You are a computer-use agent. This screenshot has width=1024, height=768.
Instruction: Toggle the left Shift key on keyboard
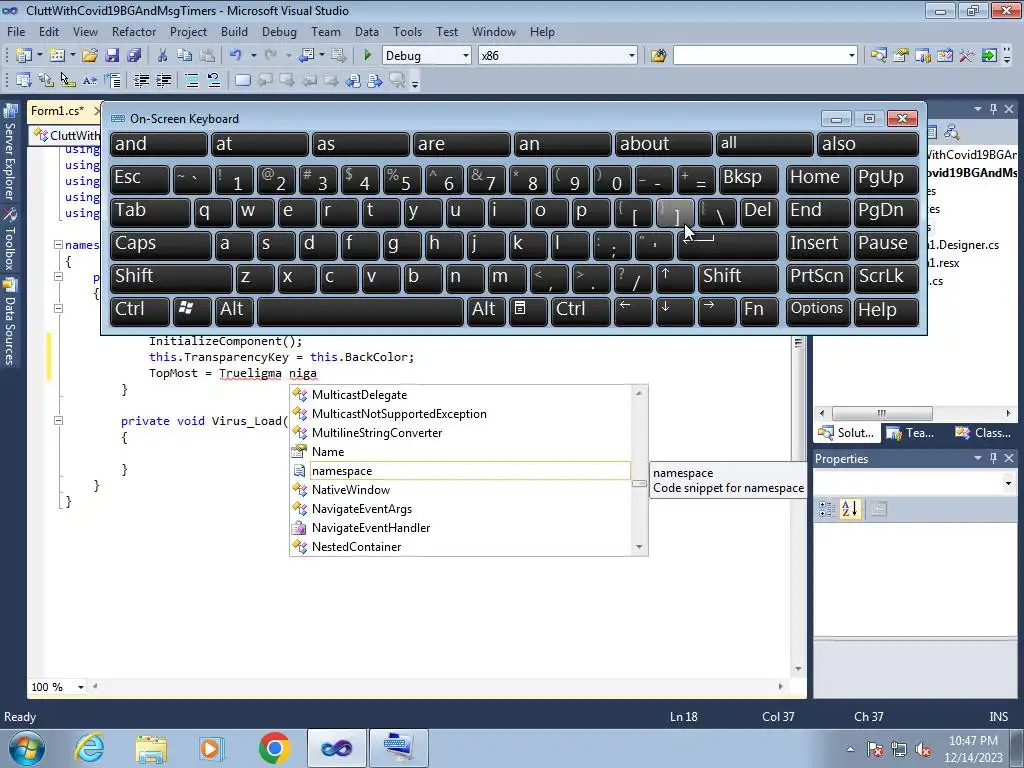click(170, 278)
